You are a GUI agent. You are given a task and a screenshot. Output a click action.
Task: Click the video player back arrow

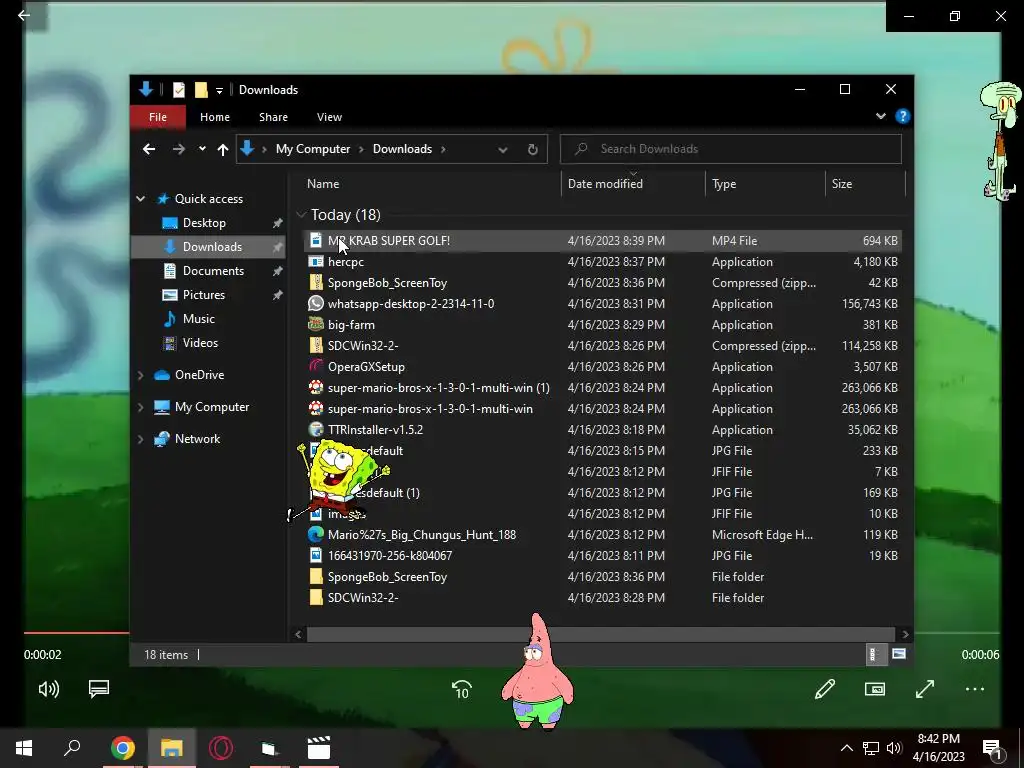click(x=24, y=15)
